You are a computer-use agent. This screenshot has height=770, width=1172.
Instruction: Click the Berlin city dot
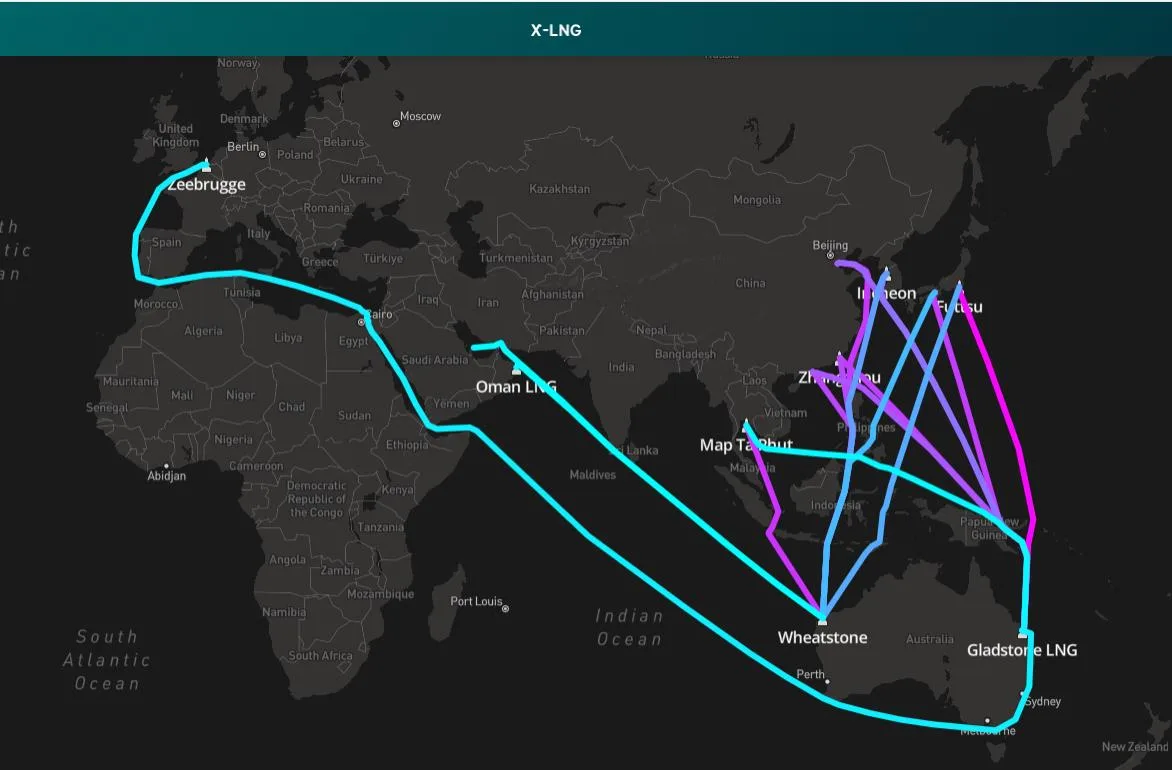coord(262,155)
